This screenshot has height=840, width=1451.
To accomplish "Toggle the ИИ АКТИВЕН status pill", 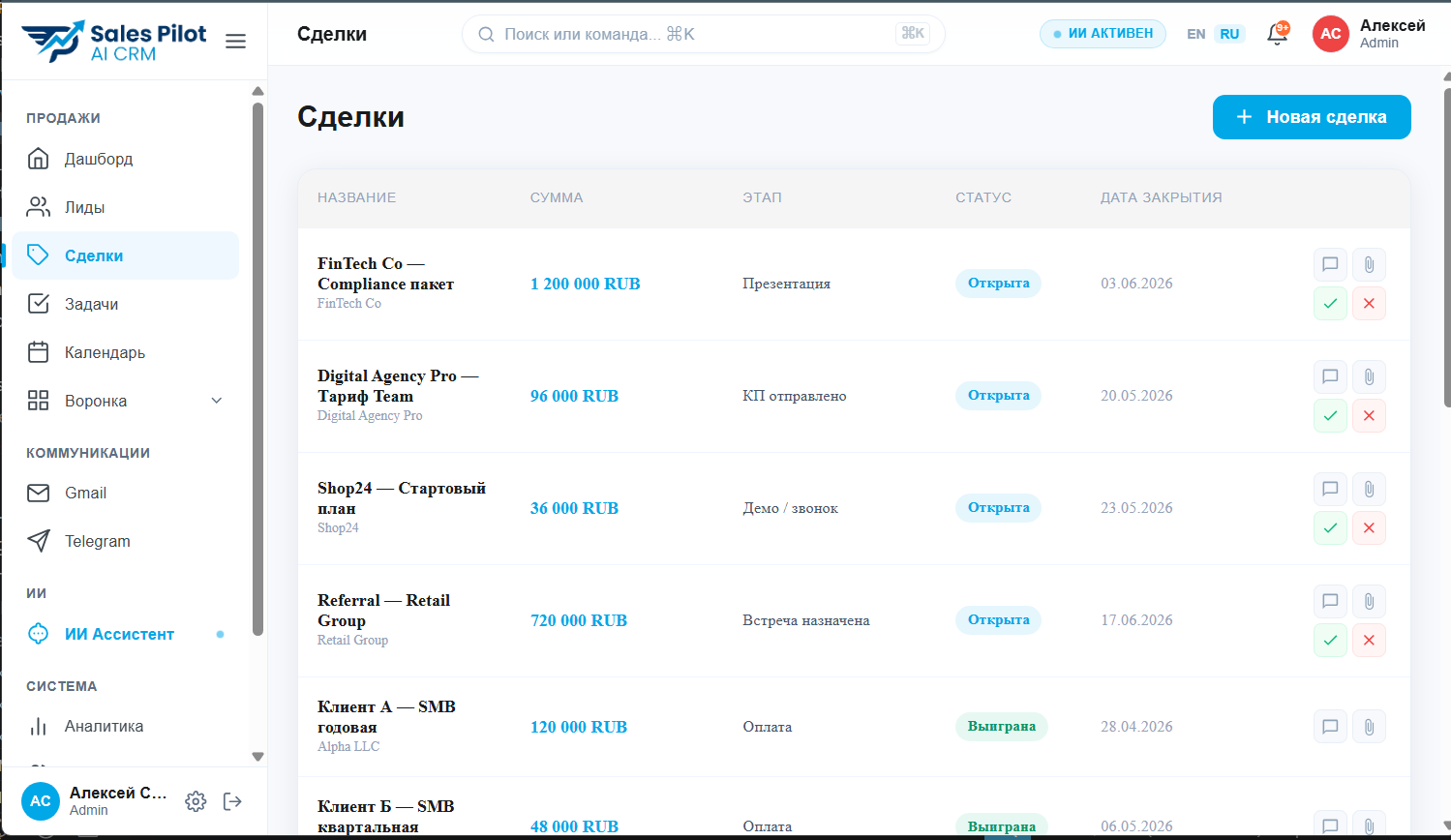I will [1103, 34].
